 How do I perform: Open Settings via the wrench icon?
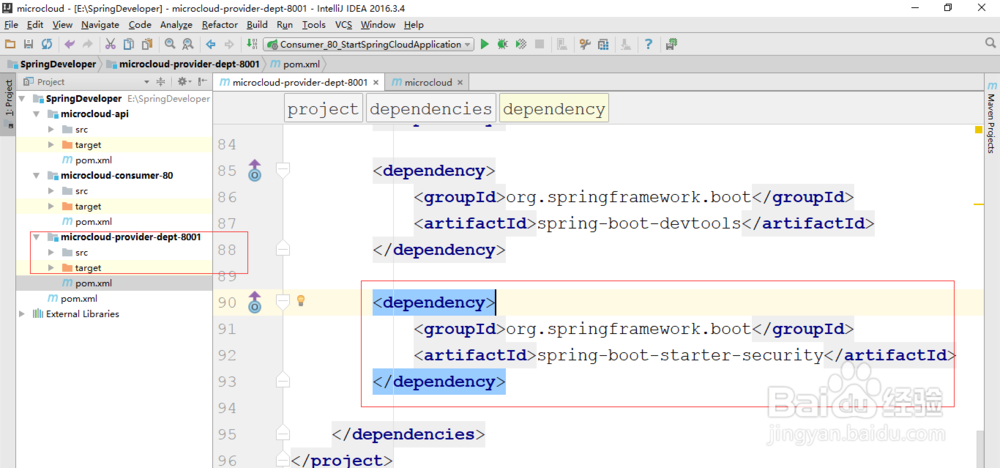click(x=584, y=44)
